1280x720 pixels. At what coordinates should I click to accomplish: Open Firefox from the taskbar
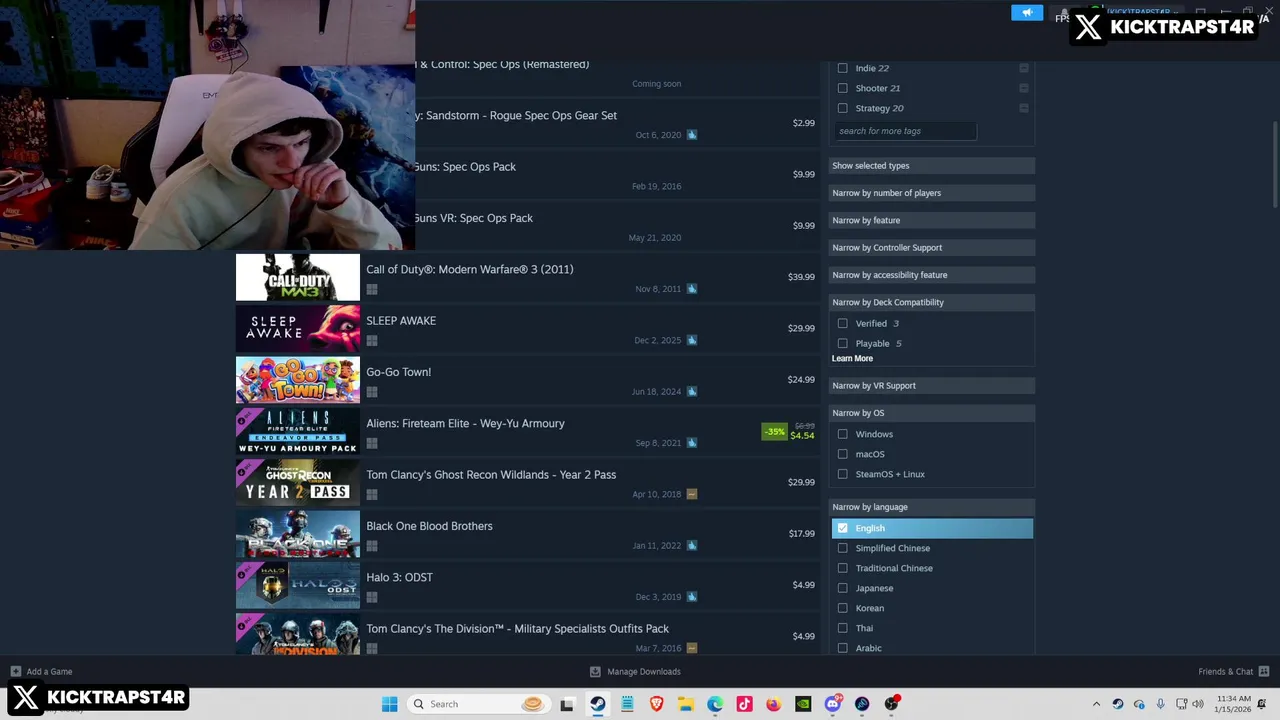[774, 704]
